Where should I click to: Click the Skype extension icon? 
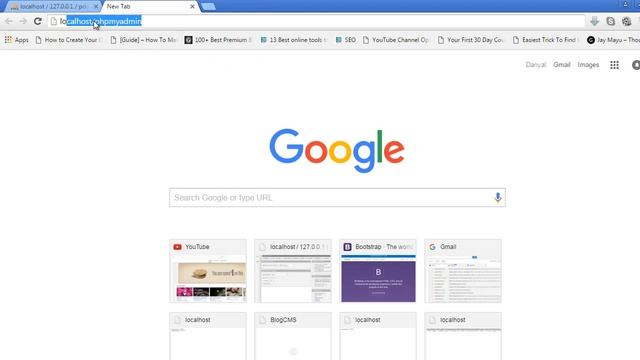(x=611, y=21)
